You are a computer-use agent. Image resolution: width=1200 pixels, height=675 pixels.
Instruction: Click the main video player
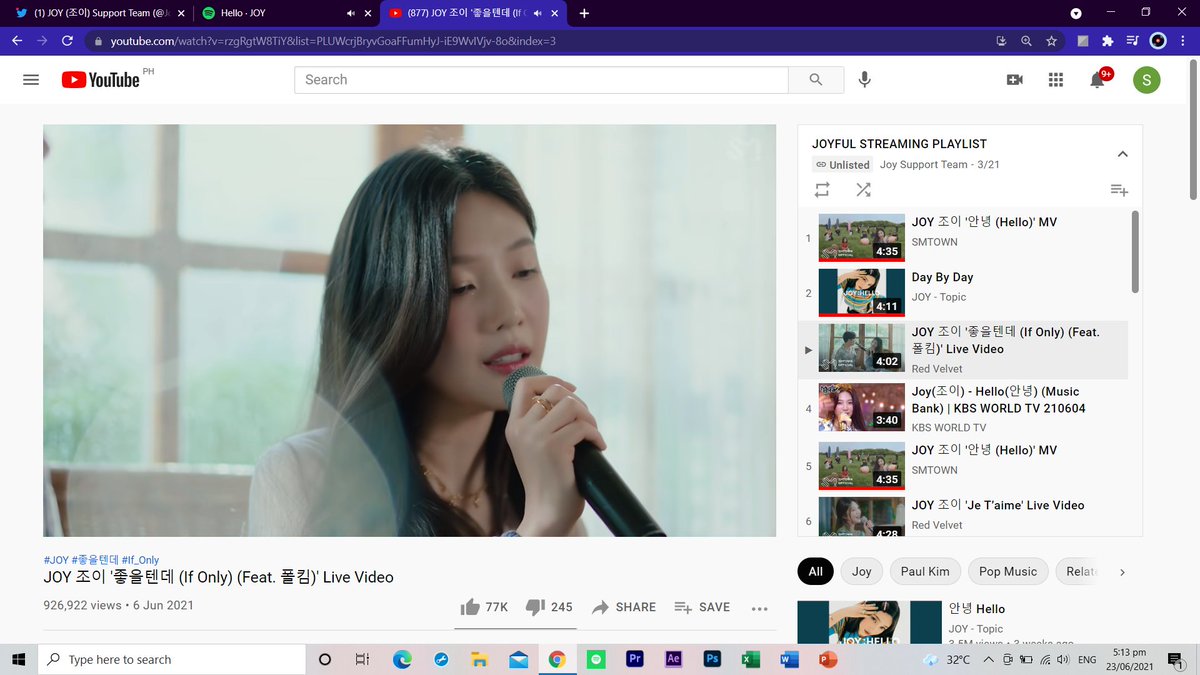[409, 331]
